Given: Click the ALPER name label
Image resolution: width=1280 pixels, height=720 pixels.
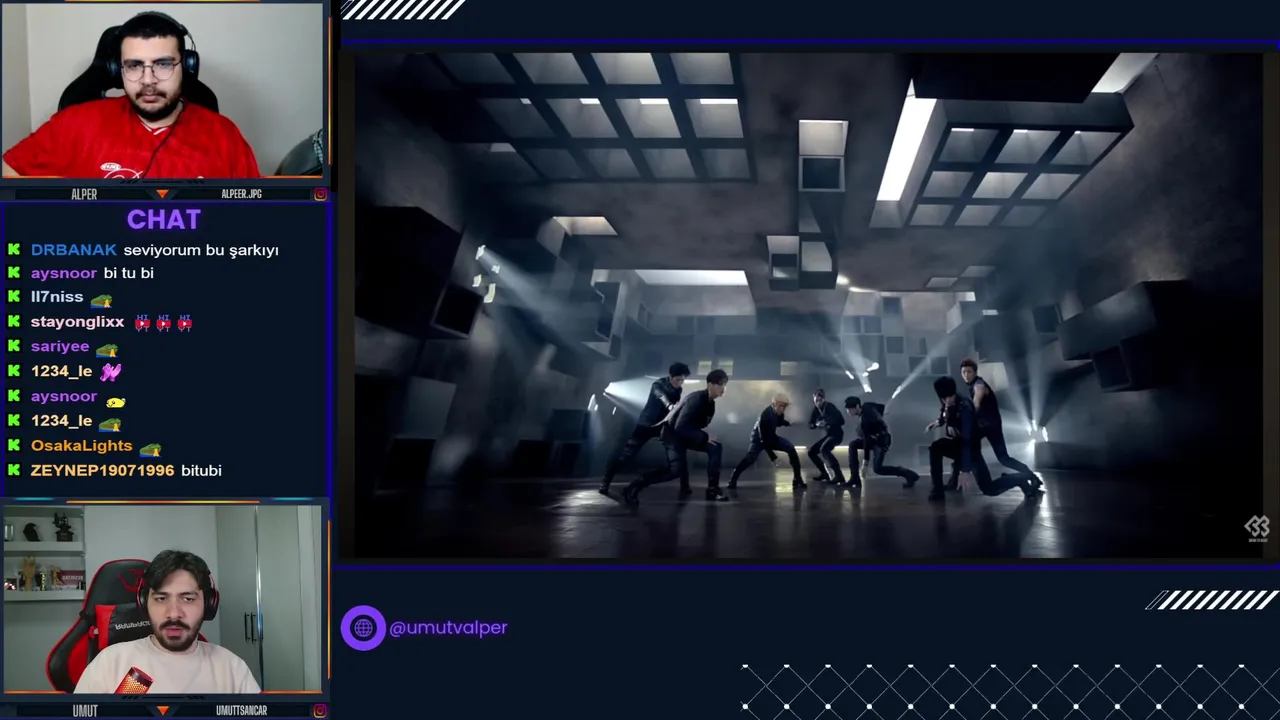Looking at the screenshot, I should [85, 194].
